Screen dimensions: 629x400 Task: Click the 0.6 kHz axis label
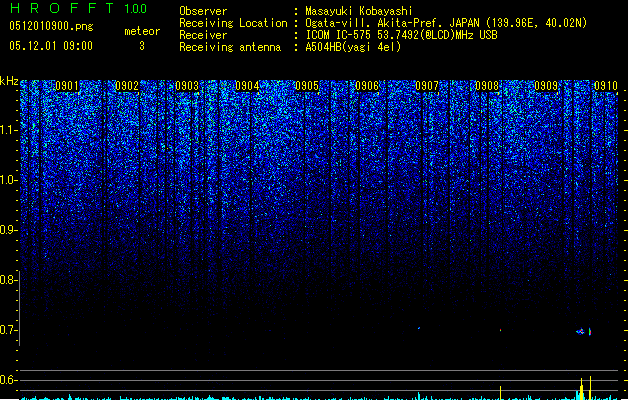click(9, 380)
